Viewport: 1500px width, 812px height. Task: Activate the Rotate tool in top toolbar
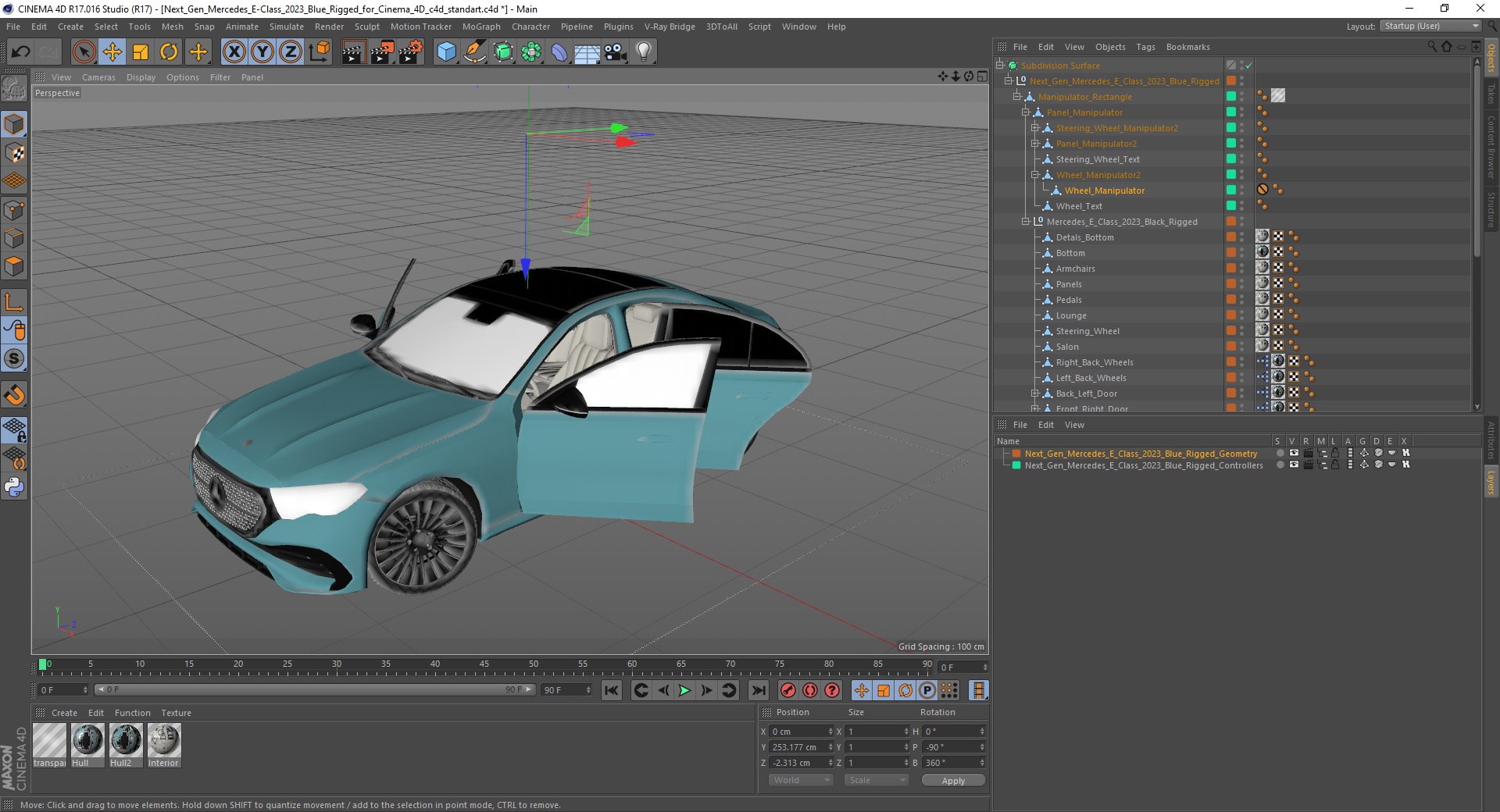point(169,52)
